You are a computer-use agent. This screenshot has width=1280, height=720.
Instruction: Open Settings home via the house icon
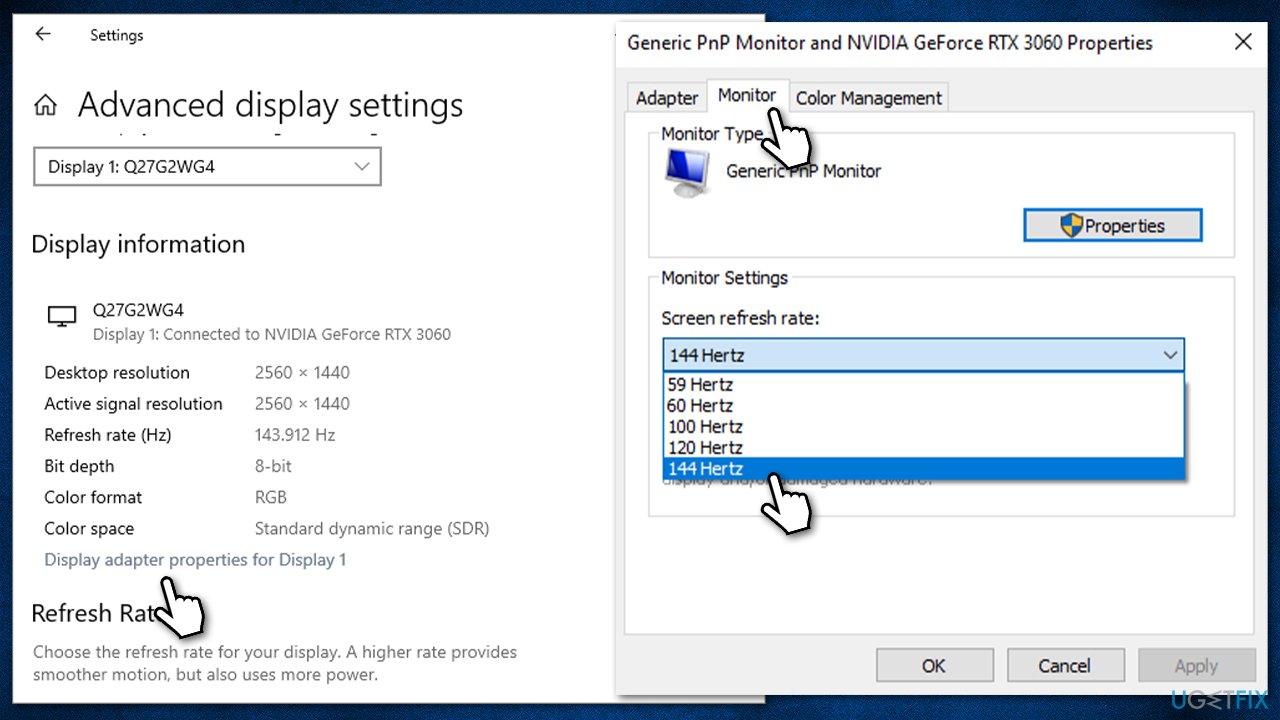point(45,104)
